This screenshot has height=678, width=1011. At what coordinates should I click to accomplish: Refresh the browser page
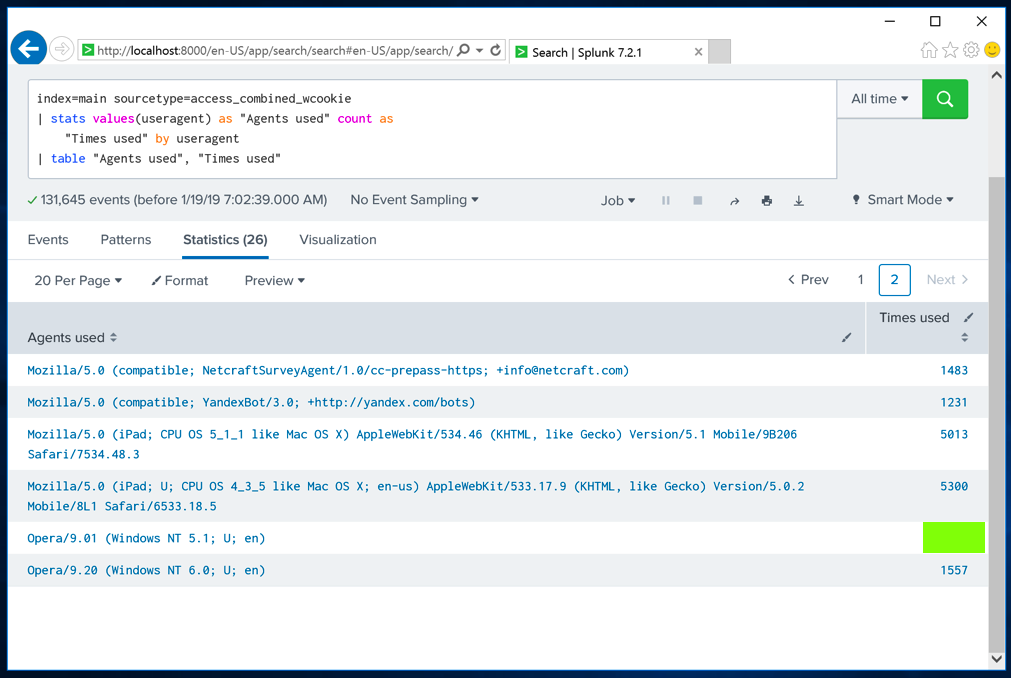coord(496,50)
